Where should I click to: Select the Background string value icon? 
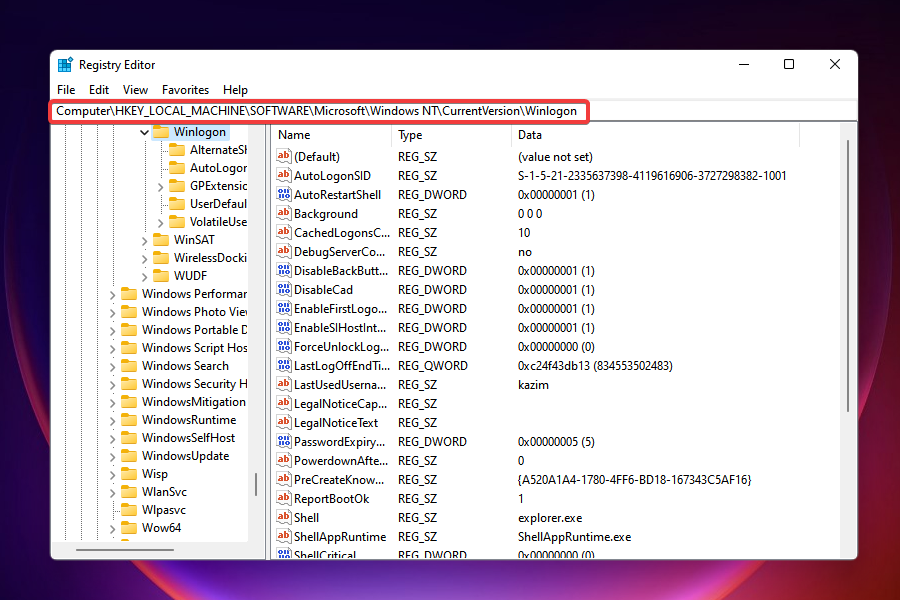coord(284,213)
